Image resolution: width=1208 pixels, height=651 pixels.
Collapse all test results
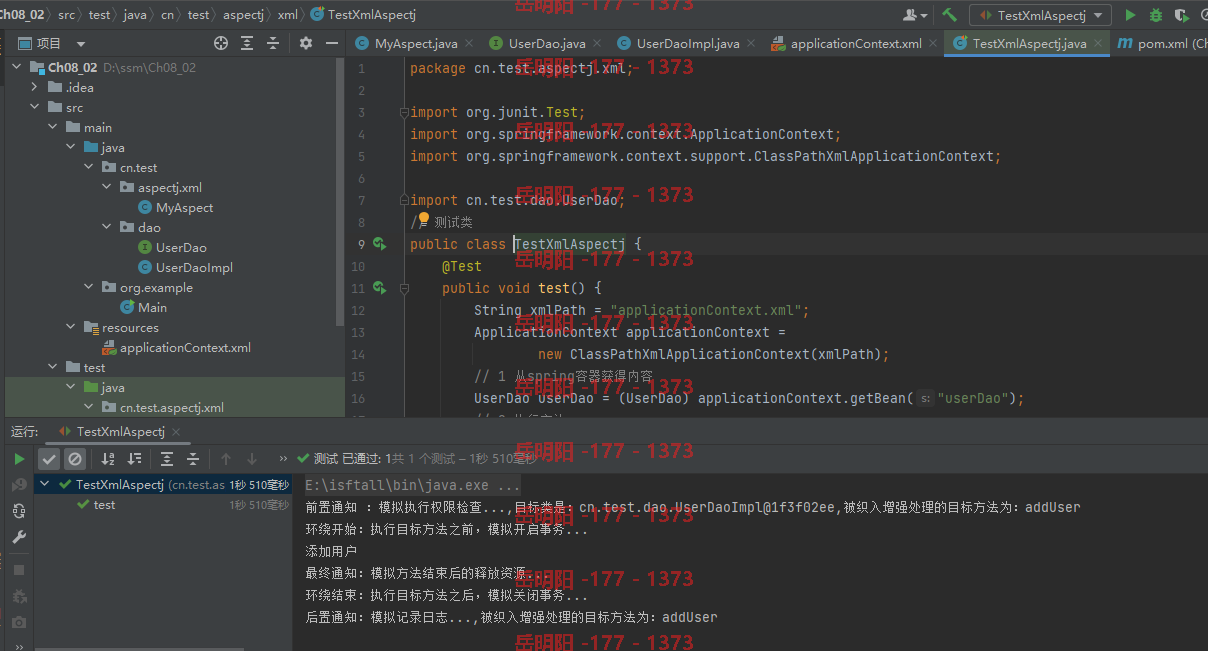[x=193, y=459]
